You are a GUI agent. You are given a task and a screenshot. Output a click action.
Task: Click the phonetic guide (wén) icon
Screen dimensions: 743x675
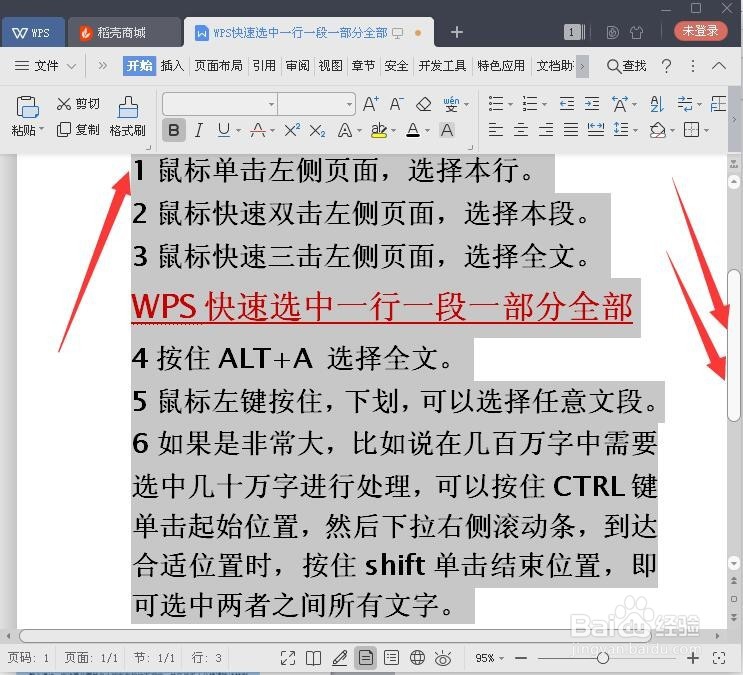click(451, 104)
